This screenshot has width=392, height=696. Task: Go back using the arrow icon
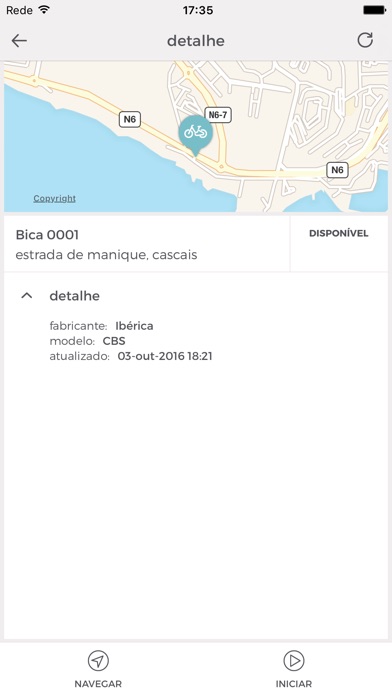19,41
